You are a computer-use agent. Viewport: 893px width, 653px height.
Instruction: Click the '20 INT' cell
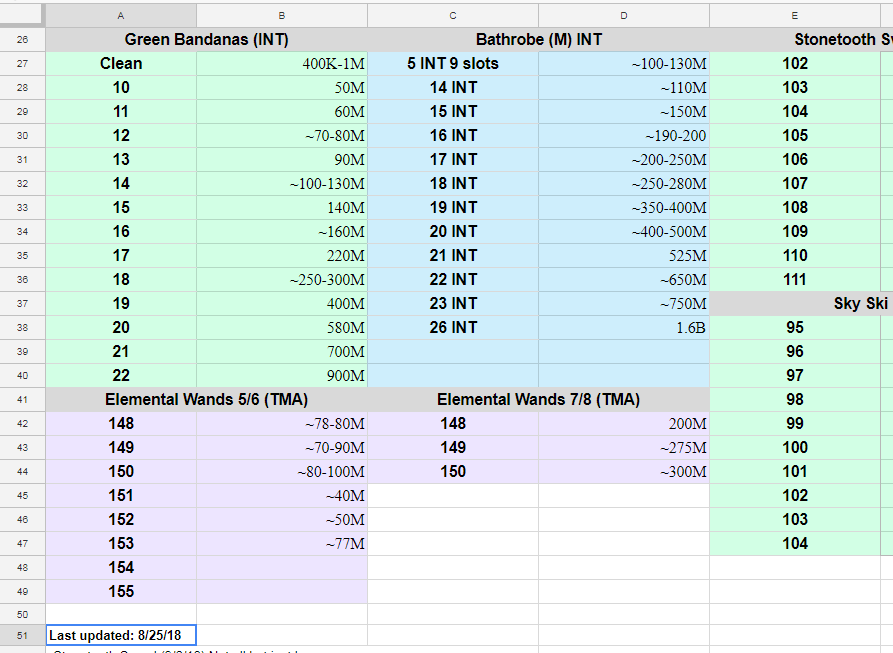(453, 232)
